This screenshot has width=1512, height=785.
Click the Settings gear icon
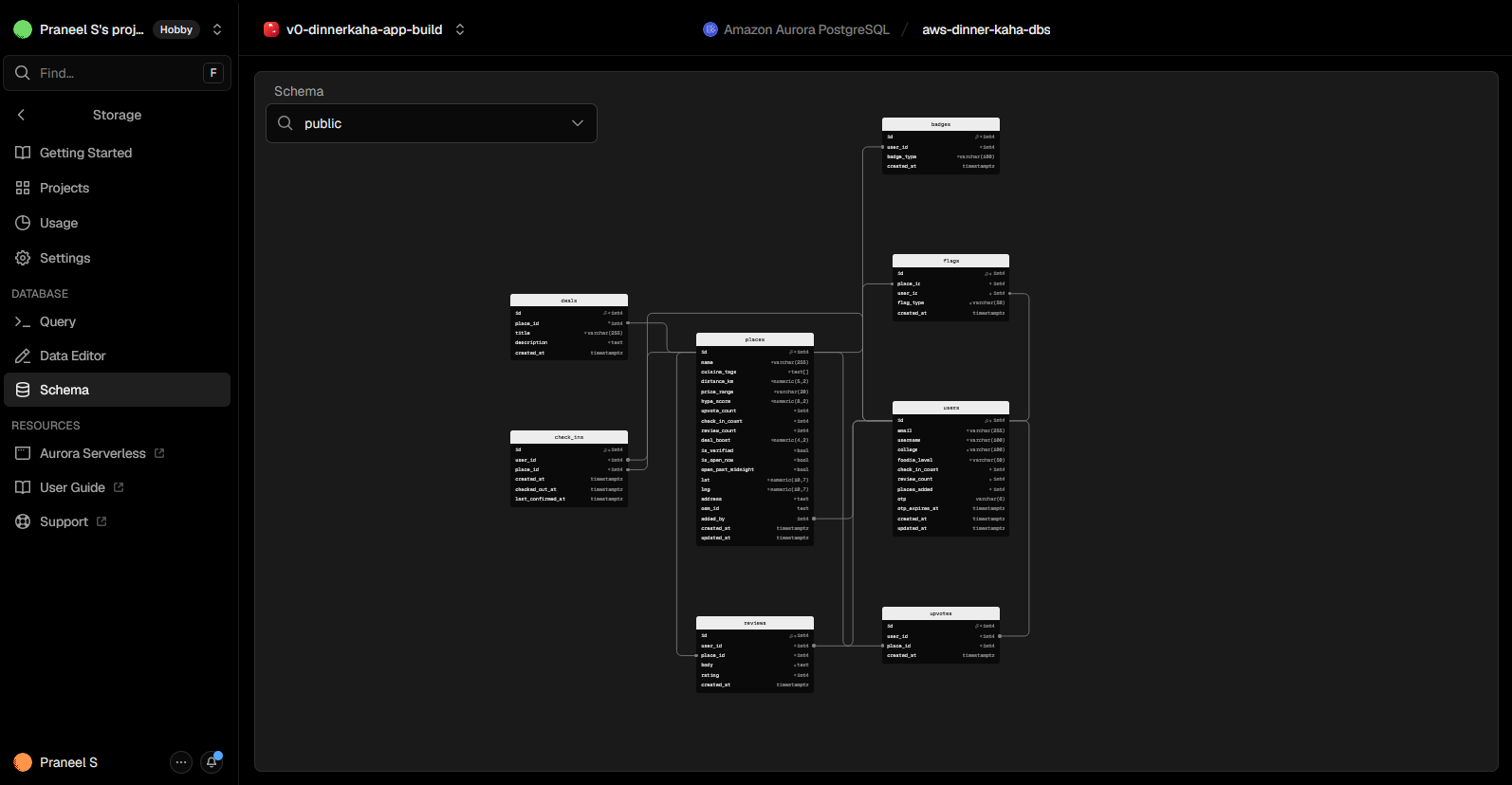[23, 258]
